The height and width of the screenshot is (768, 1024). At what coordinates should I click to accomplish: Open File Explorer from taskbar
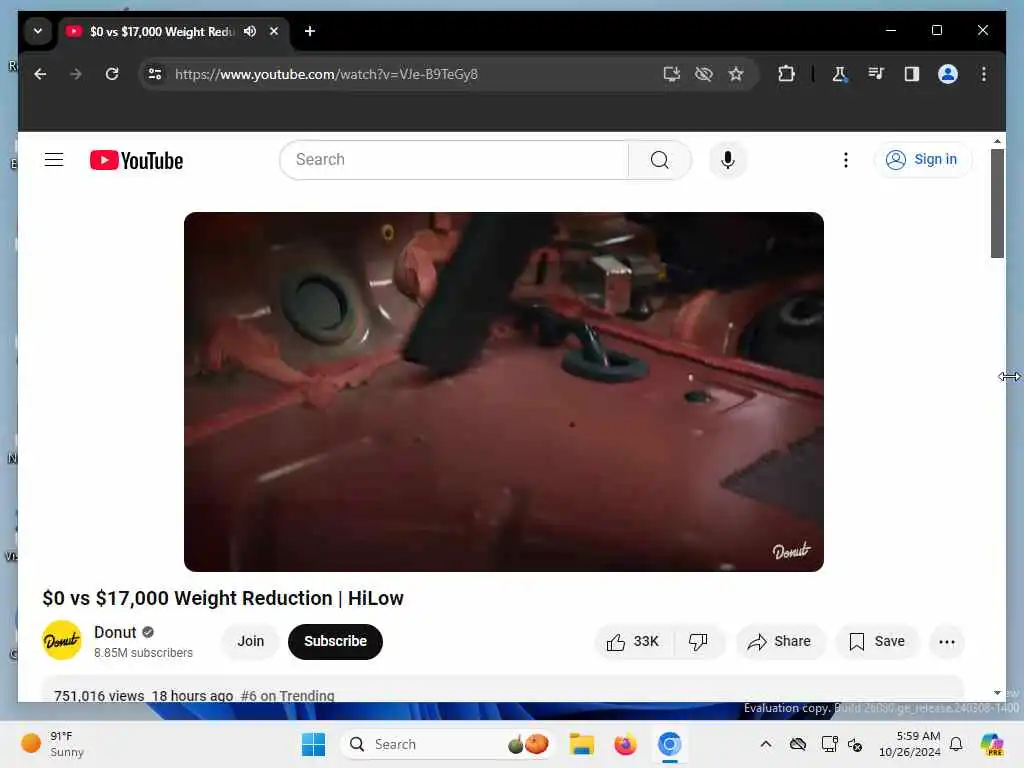click(581, 744)
